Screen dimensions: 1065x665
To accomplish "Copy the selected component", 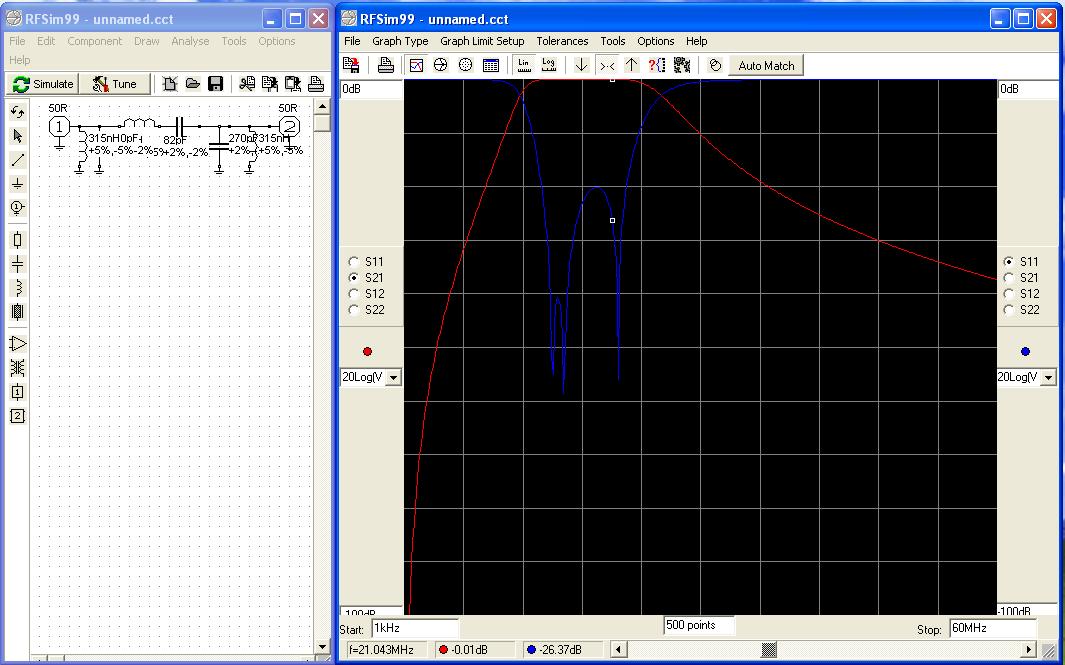I will tap(270, 84).
